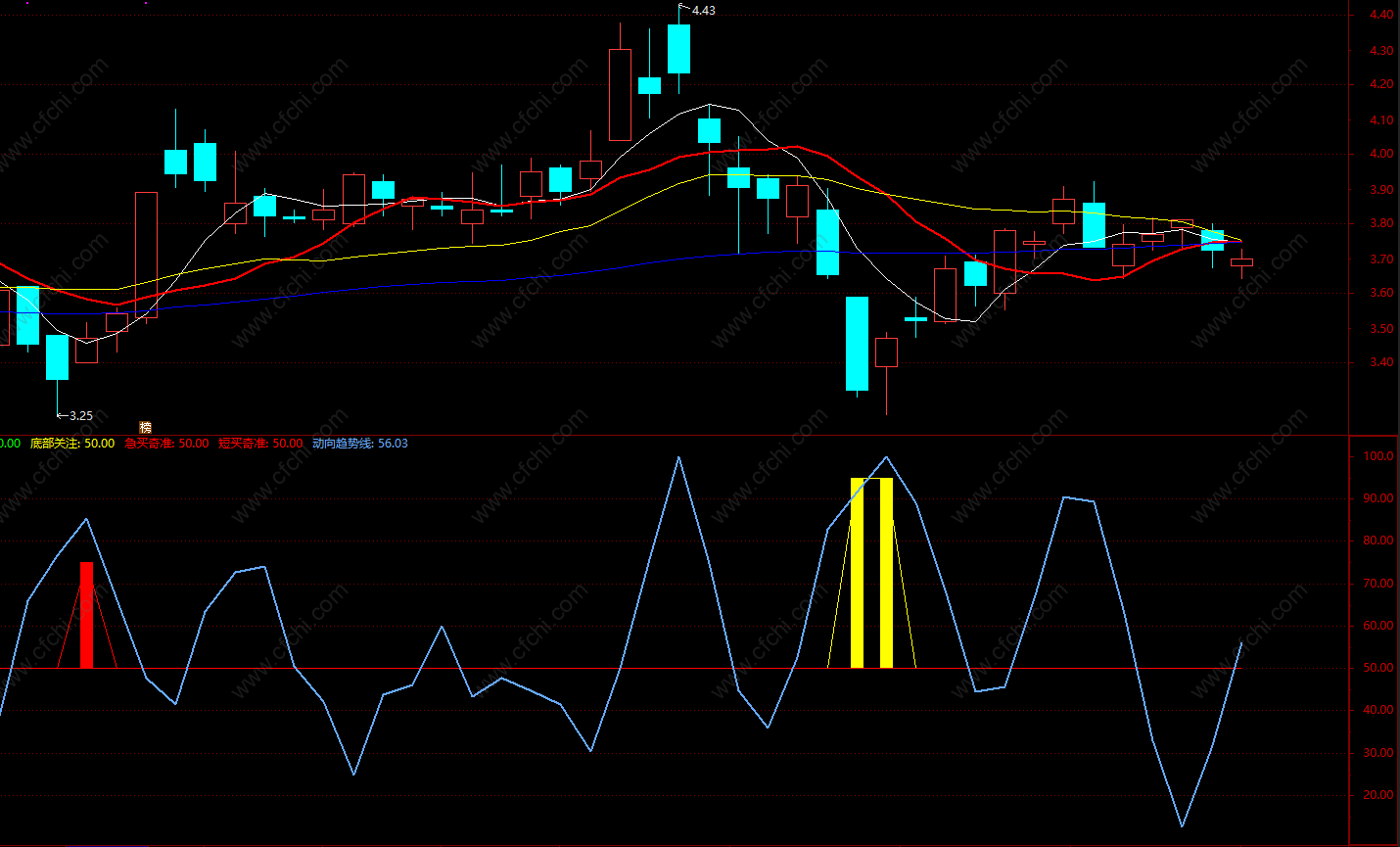Click the 4.20 price axis label
The width and height of the screenshot is (1400, 847).
click(x=1381, y=84)
